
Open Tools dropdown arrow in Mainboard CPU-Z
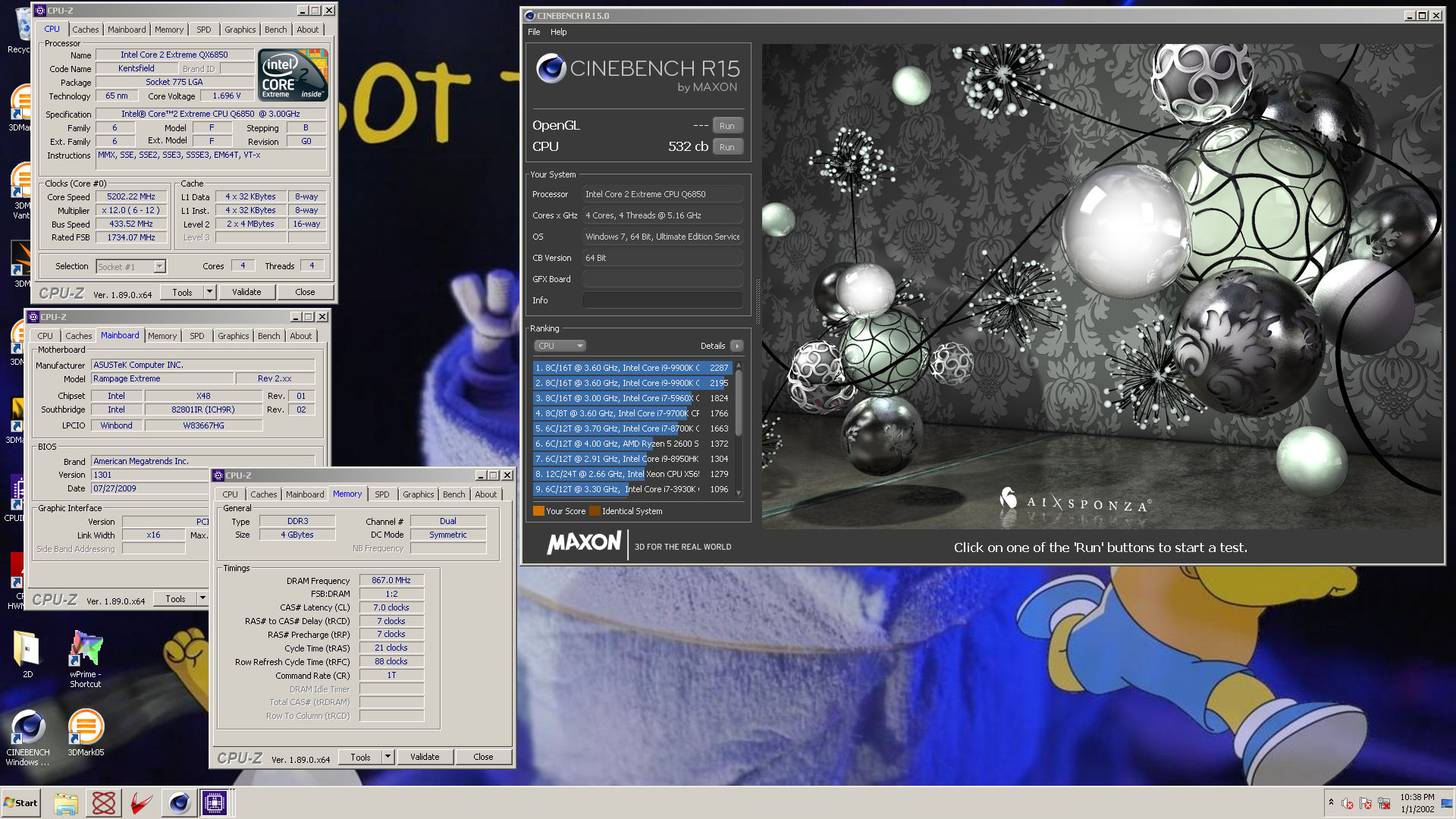tap(202, 598)
